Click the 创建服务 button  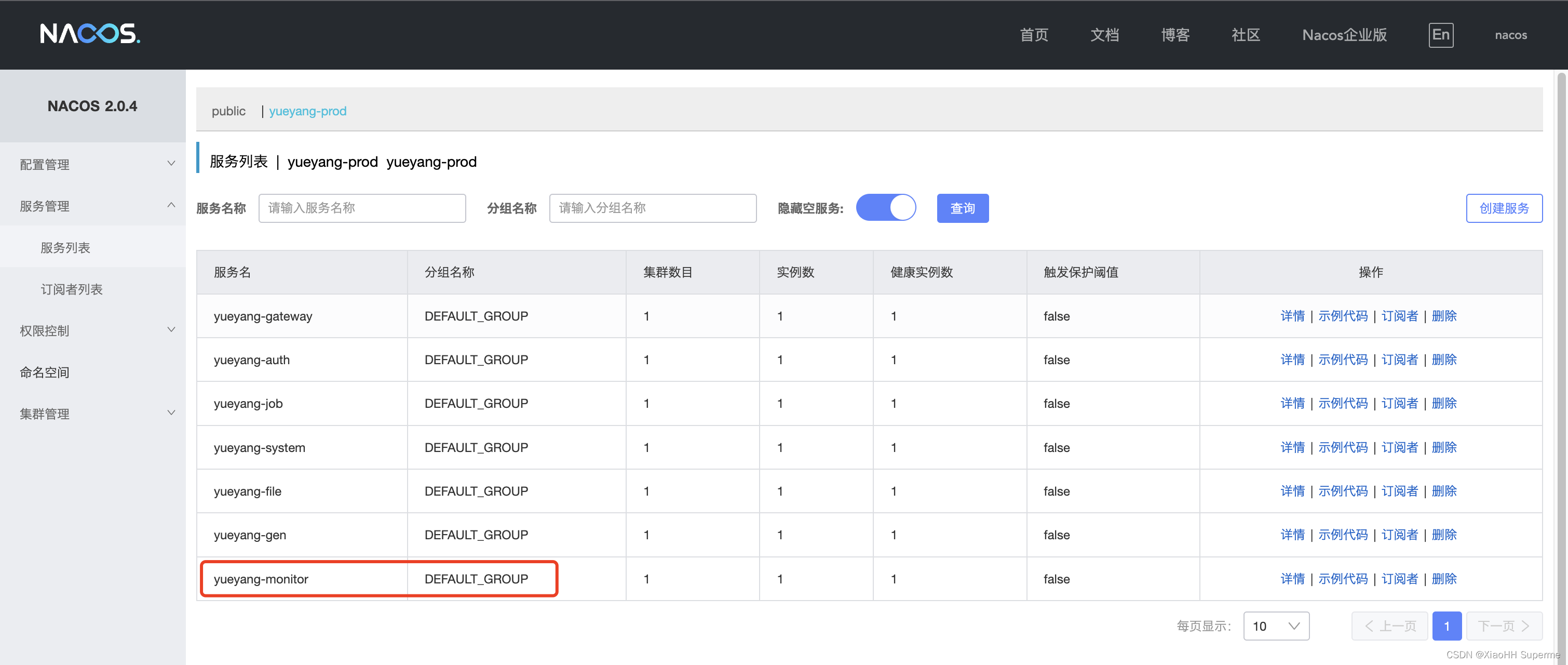pos(1504,208)
